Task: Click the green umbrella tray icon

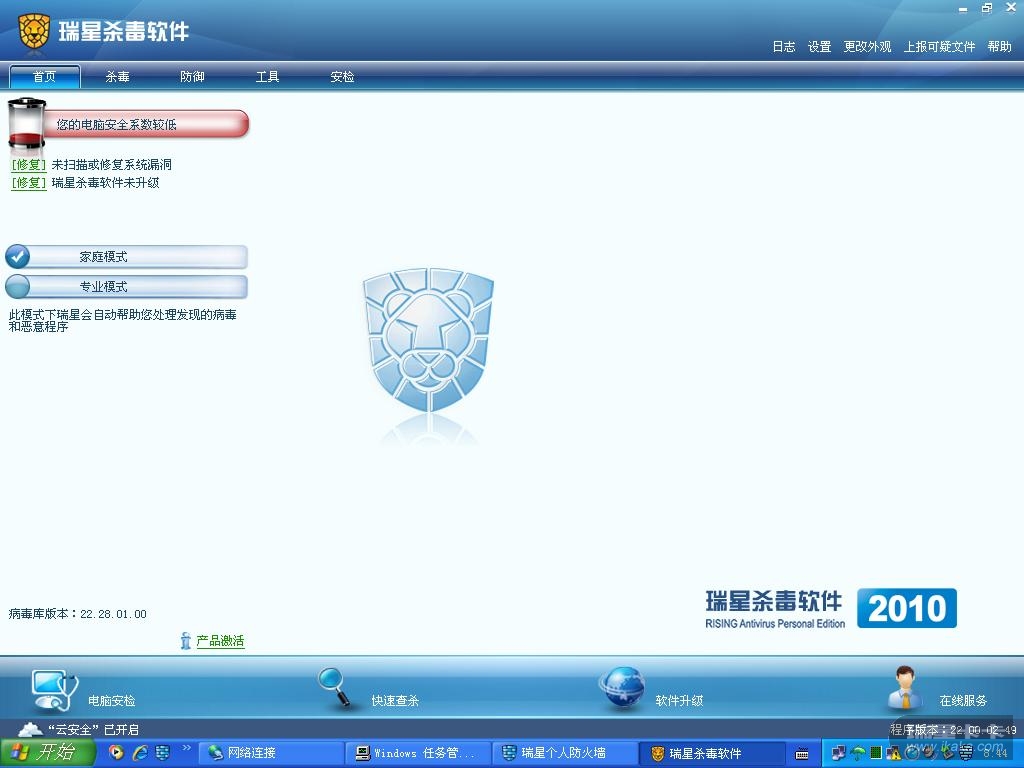Action: pos(858,754)
